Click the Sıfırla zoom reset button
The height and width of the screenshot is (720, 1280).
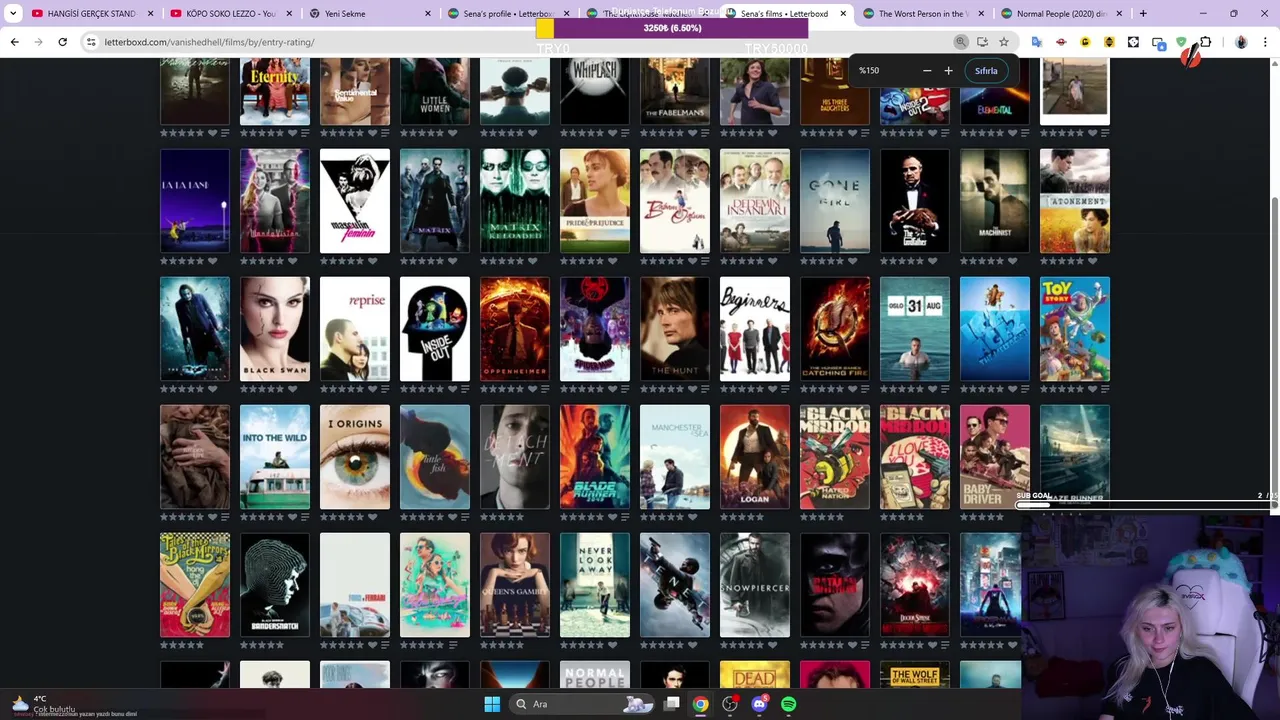tap(986, 71)
